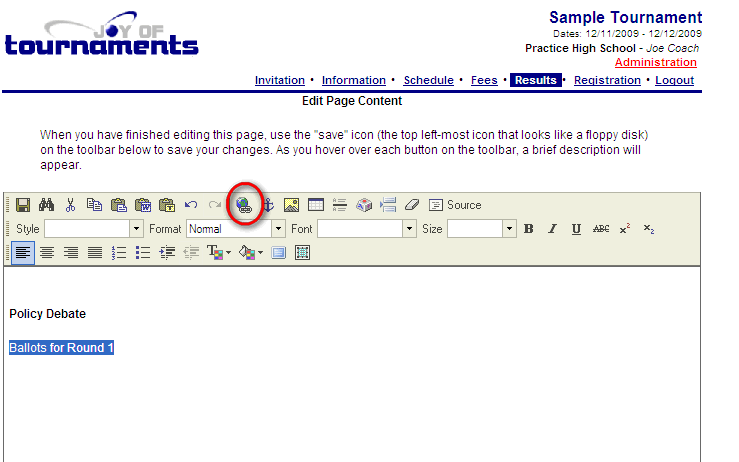Insert an anchor with the anchor icon
Image resolution: width=739 pixels, height=462 pixels.
coord(268,205)
